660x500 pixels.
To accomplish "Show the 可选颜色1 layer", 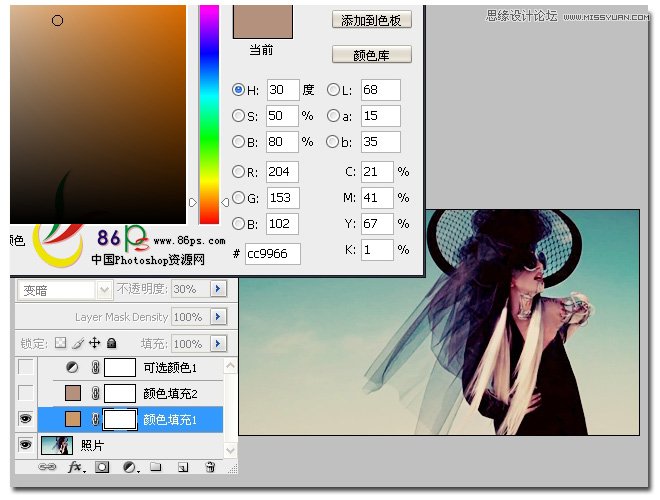I will 26,367.
